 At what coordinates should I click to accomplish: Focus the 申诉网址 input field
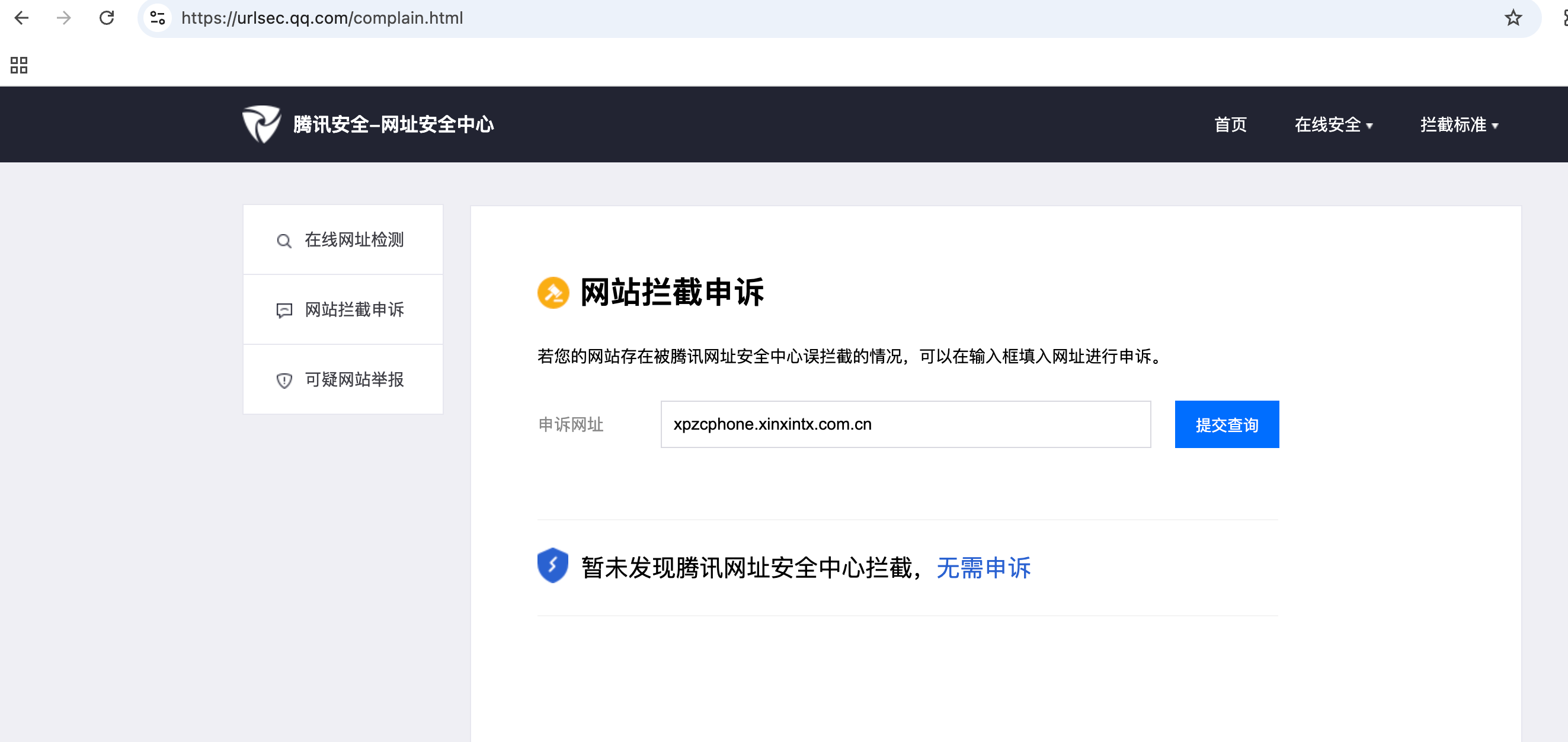coord(905,424)
